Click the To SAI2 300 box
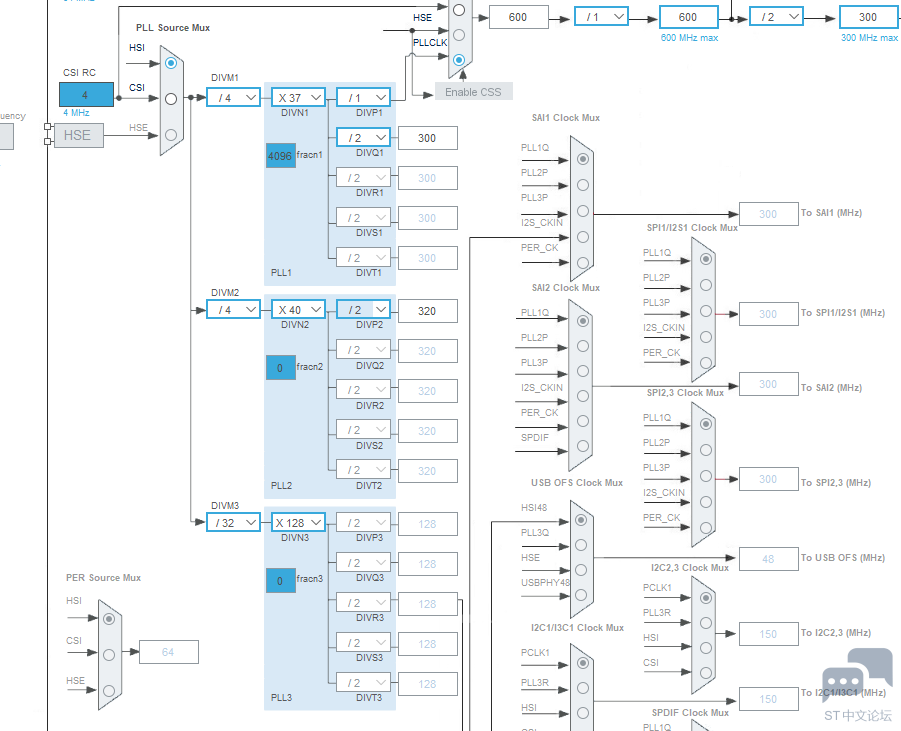 click(768, 384)
